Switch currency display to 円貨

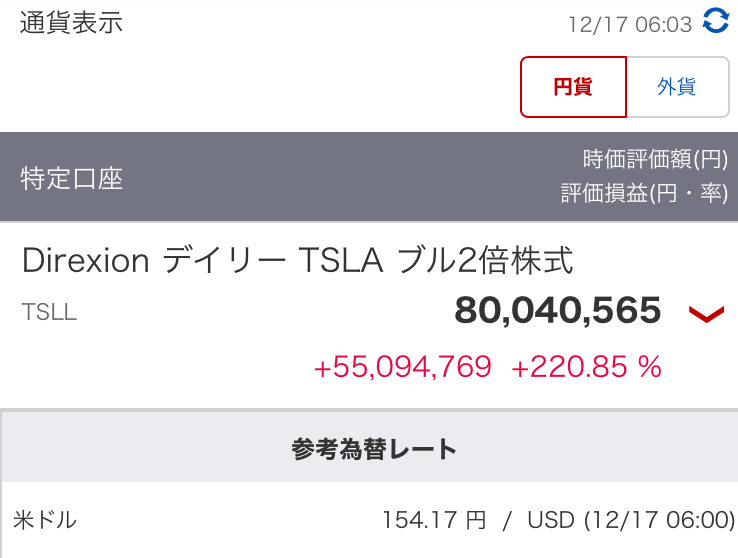click(x=573, y=87)
